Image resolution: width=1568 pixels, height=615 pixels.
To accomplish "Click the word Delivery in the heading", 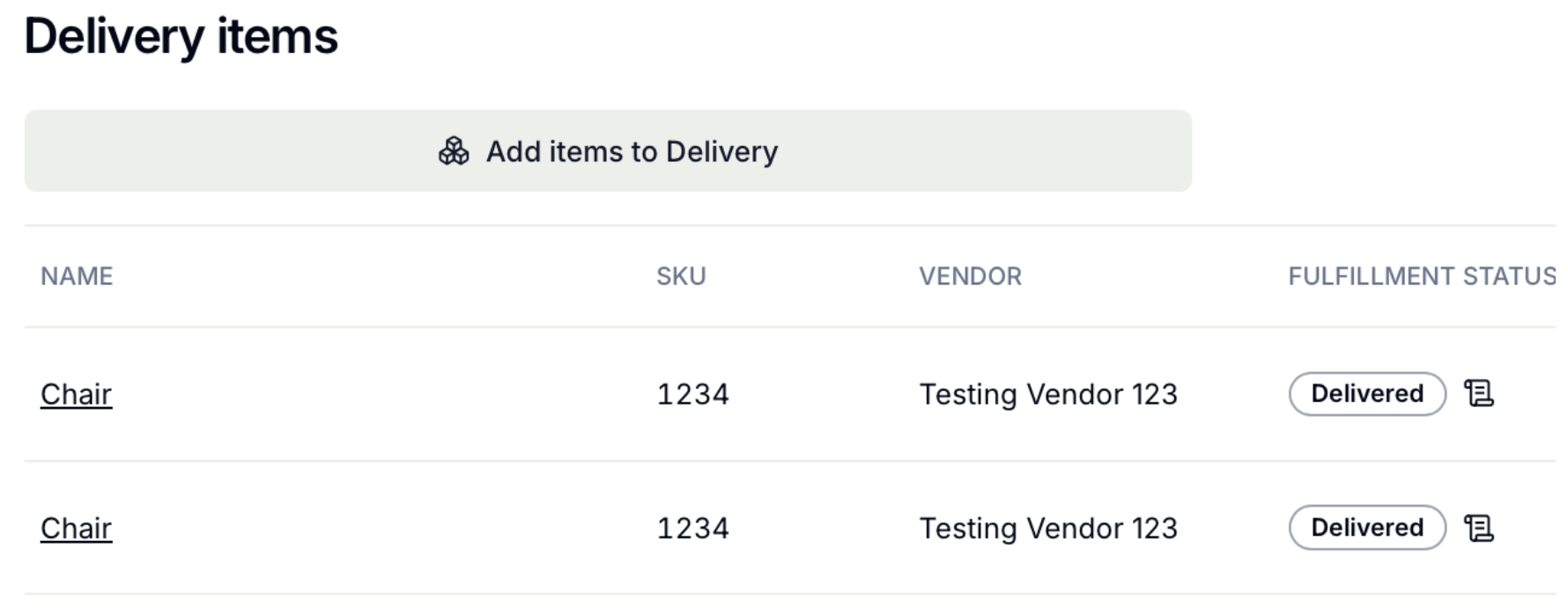I will point(115,37).
